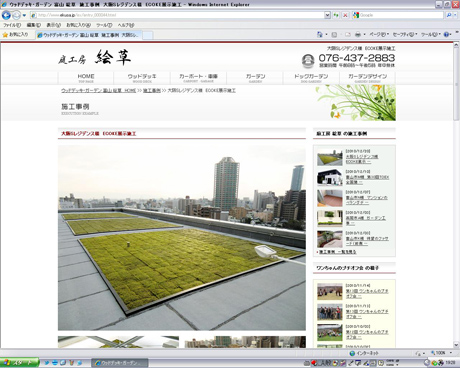460x368 pixels.
Task: Click the browser Back arrow button
Action: 6,15
